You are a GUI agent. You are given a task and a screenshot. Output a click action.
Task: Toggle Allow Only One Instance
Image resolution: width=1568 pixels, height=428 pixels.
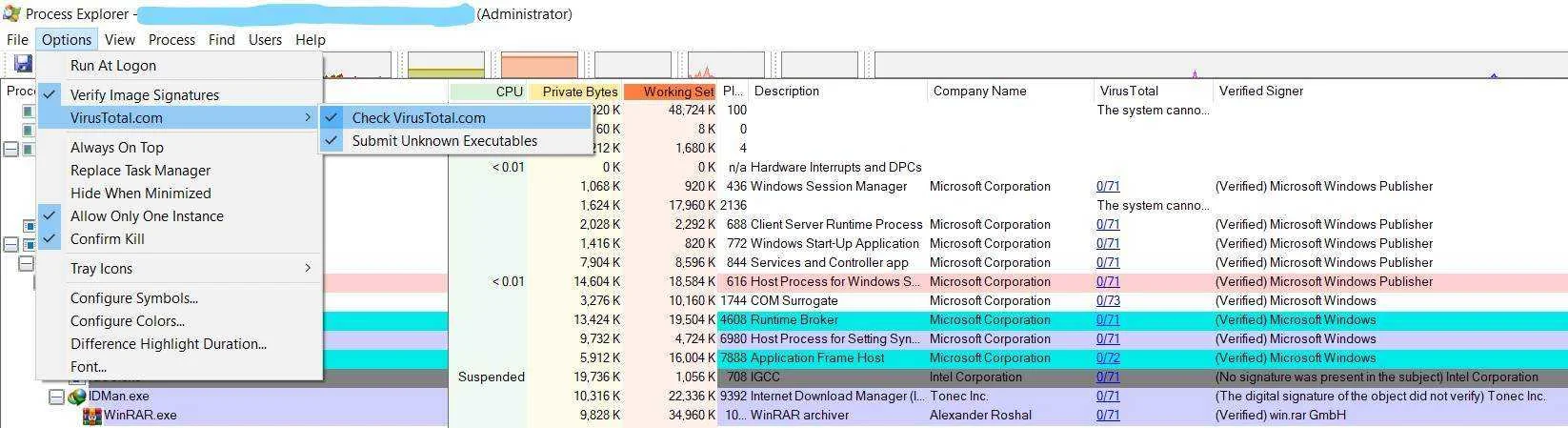(180, 215)
